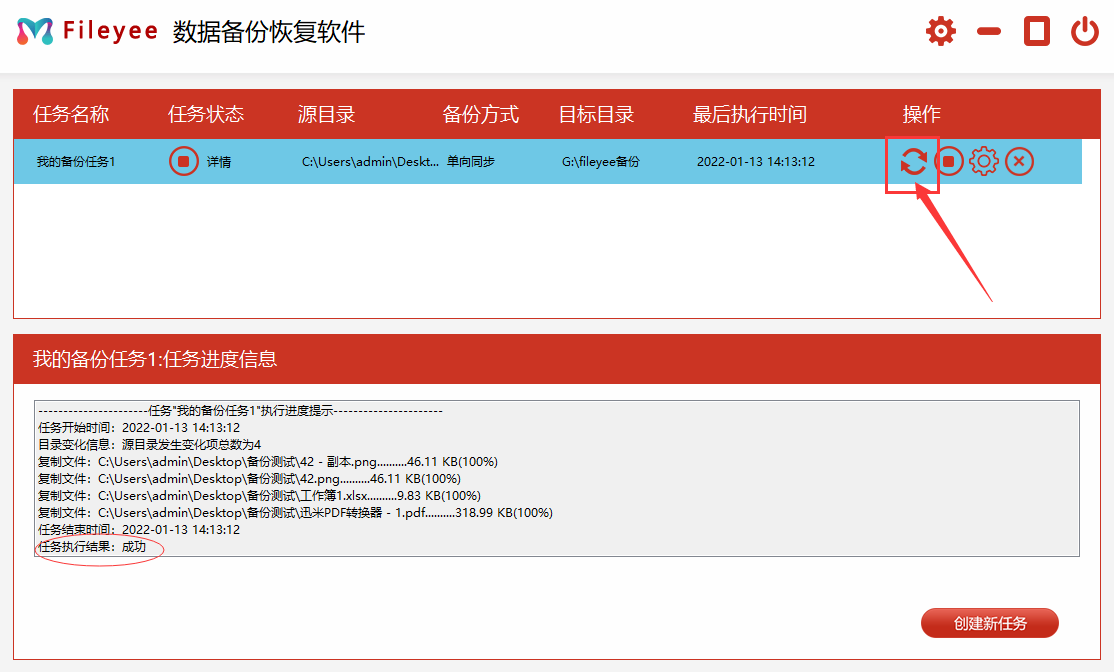Image resolution: width=1114 pixels, height=672 pixels.
Task: Open task settings via the gear icon in 操作
Action: 984,161
